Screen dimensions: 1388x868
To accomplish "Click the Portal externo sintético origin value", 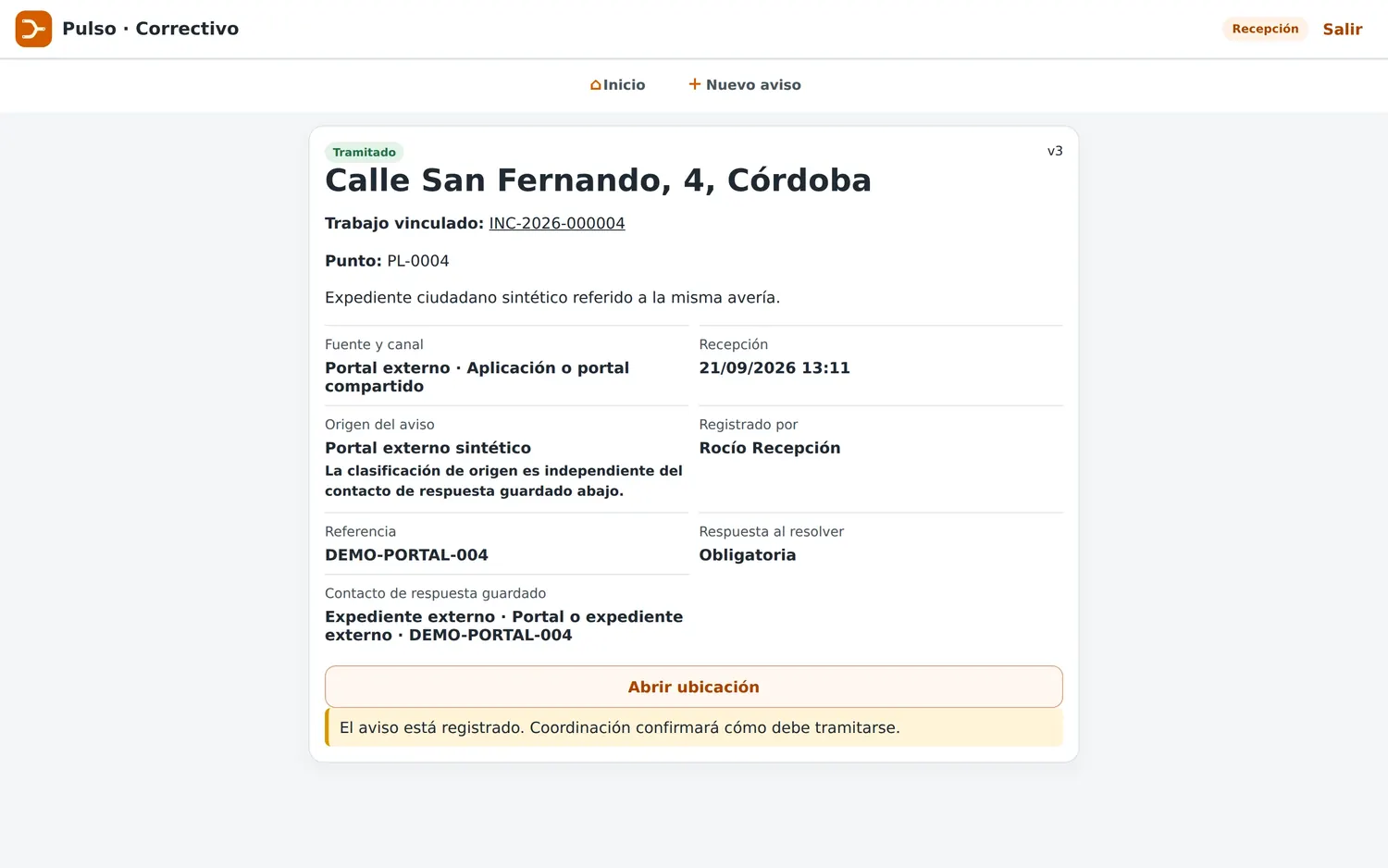I will 428,448.
